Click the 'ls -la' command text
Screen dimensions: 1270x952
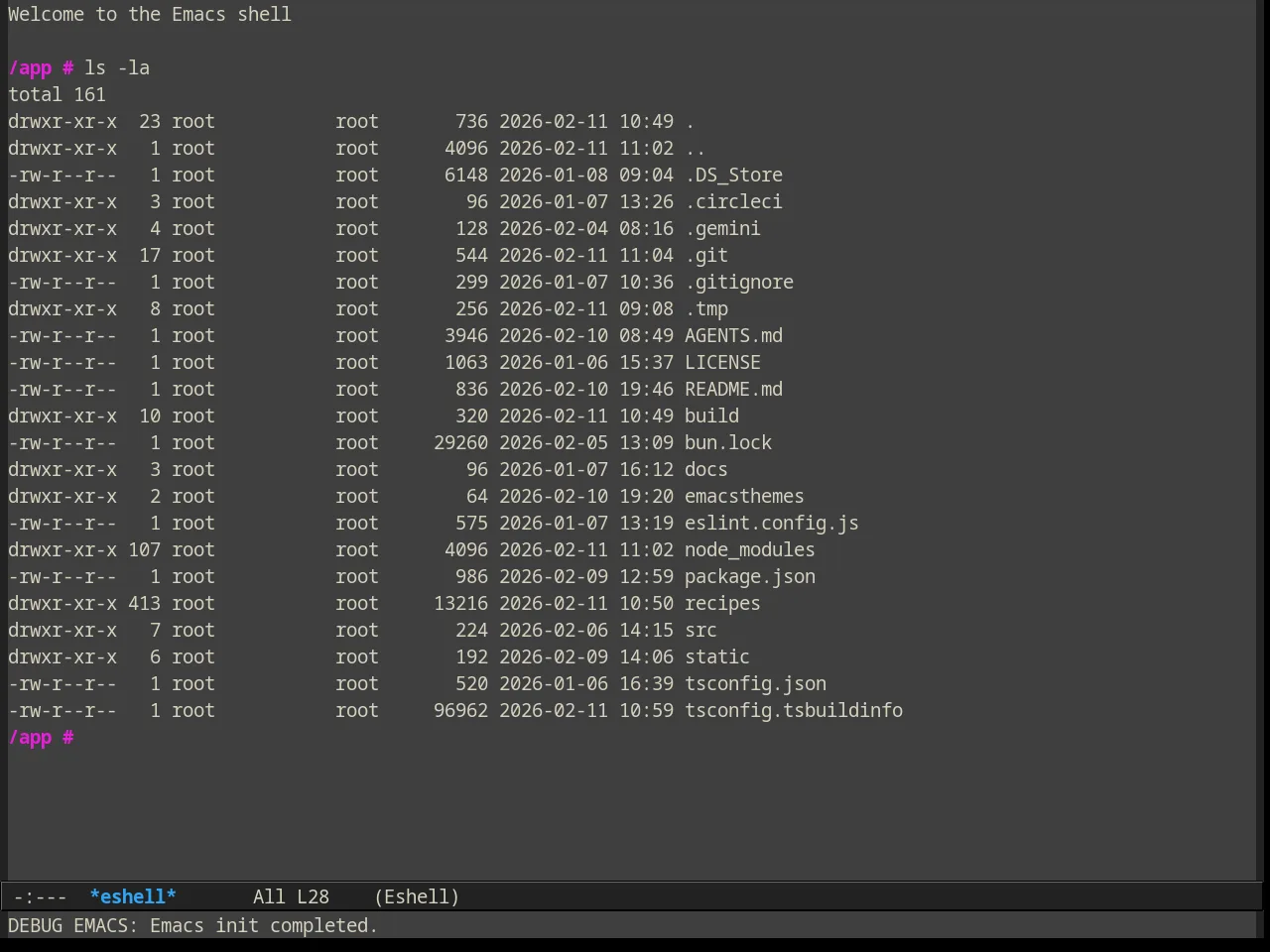[117, 67]
